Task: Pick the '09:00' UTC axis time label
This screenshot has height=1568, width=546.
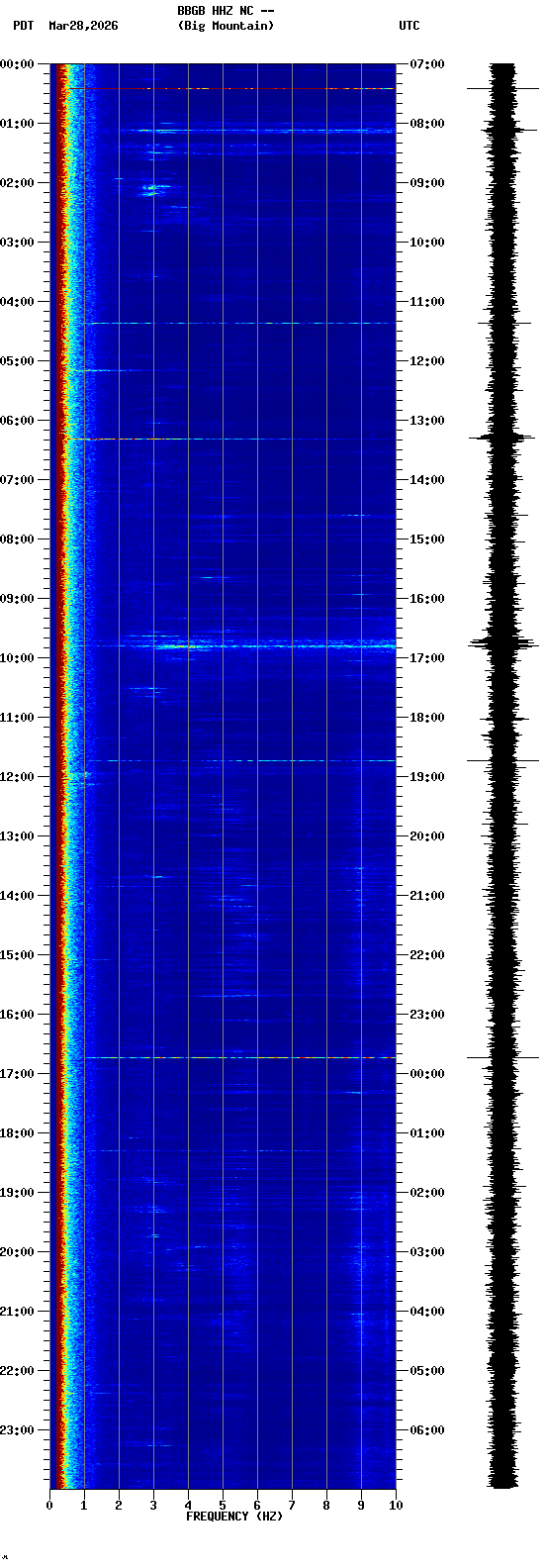Action: pyautogui.click(x=426, y=183)
